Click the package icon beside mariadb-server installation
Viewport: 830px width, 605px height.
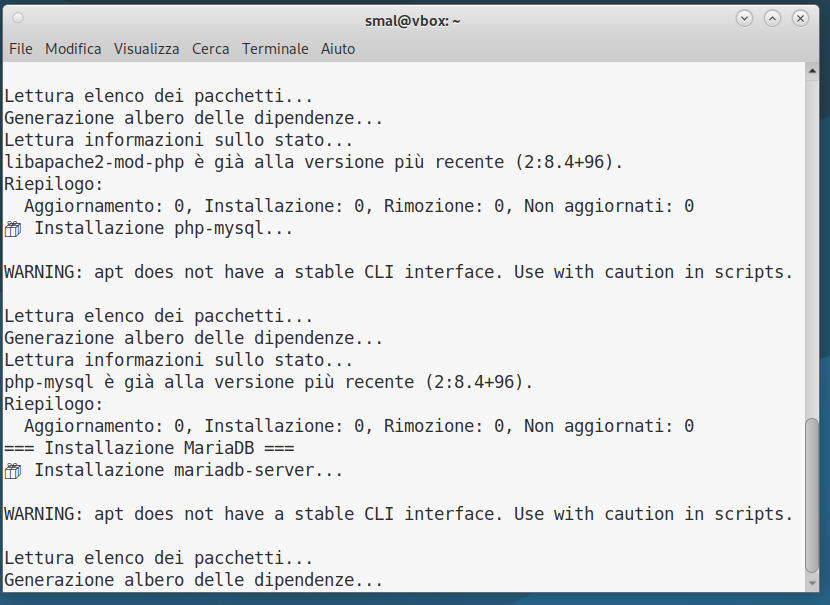(13, 471)
